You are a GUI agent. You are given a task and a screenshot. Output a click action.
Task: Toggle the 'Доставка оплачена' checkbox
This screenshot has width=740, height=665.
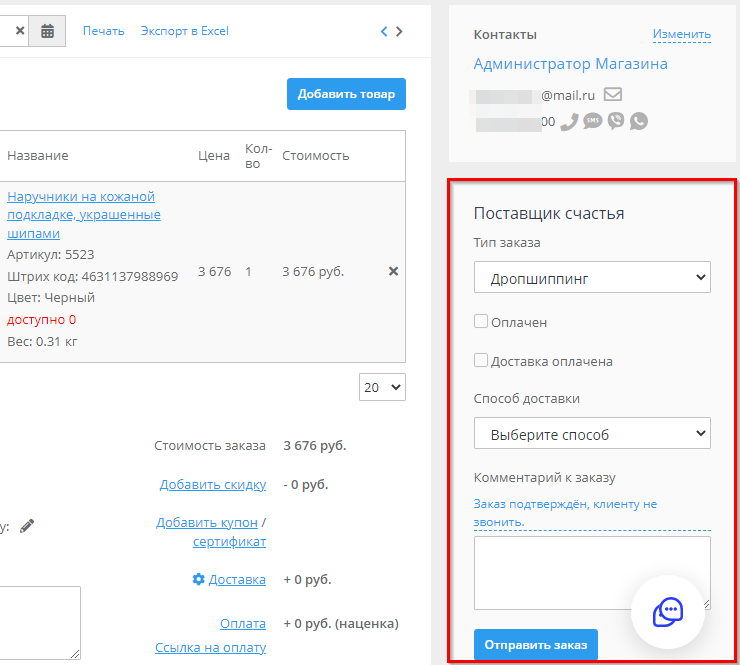click(x=481, y=361)
